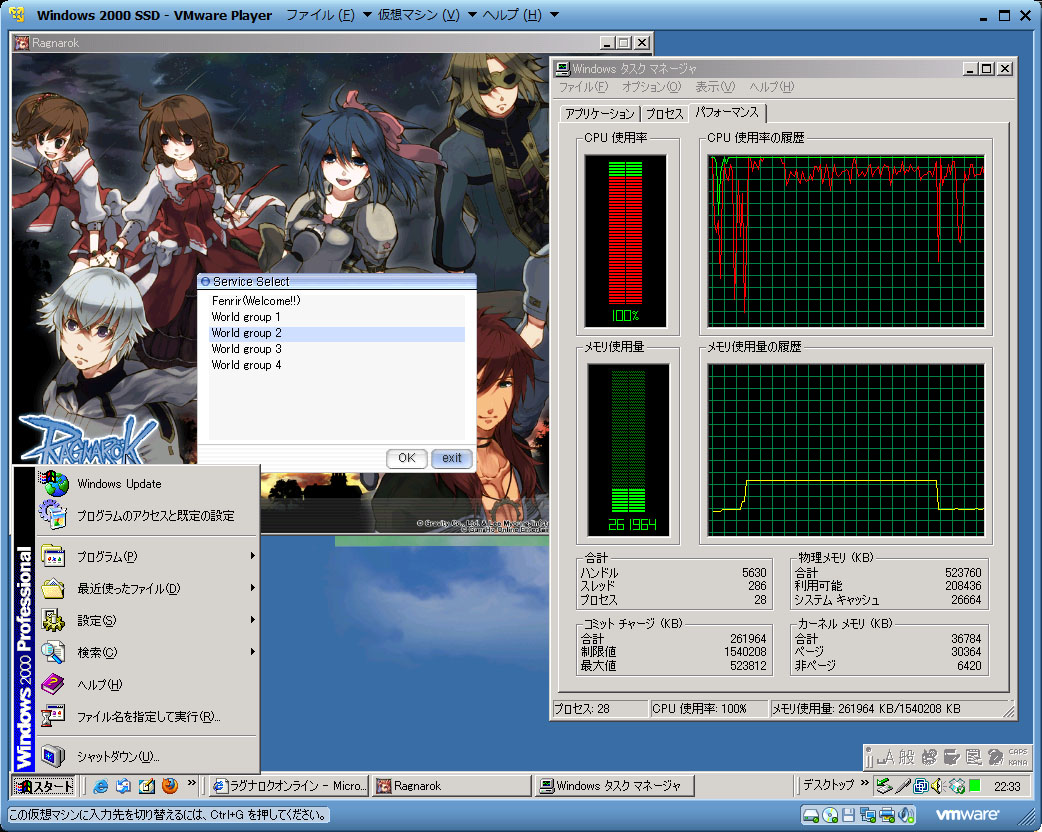The image size is (1042, 832).
Task: Open Windows Update from Start menu
Action: pyautogui.click(x=147, y=484)
